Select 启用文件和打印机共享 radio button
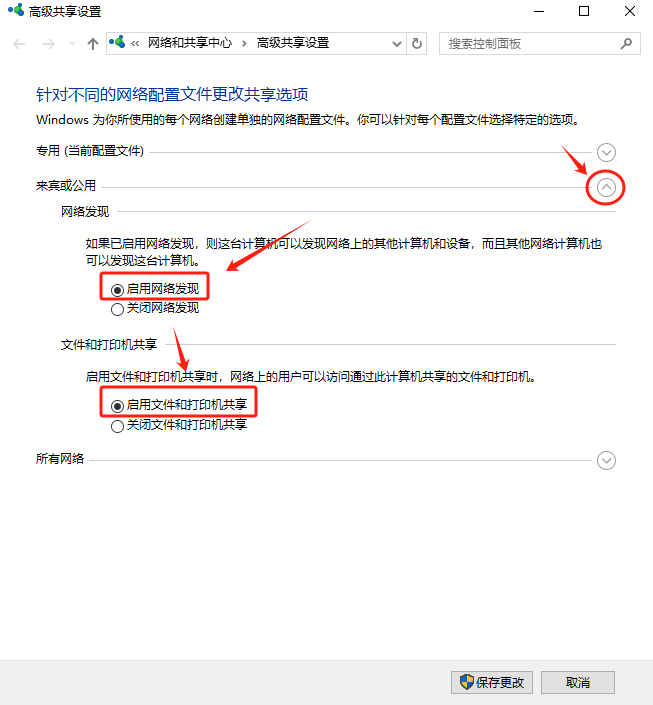The width and height of the screenshot is (653, 705). [x=118, y=406]
